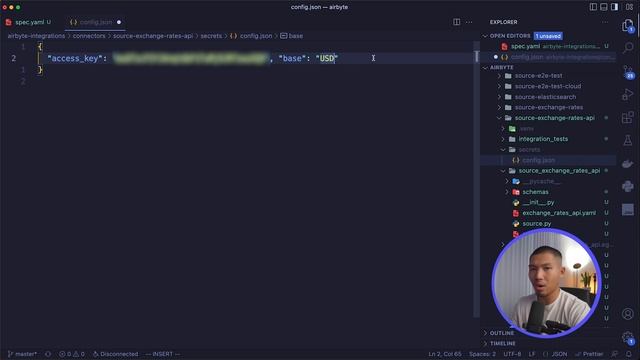Open the Extensions view
Viewport: 640px width, 360px height.
[628, 118]
